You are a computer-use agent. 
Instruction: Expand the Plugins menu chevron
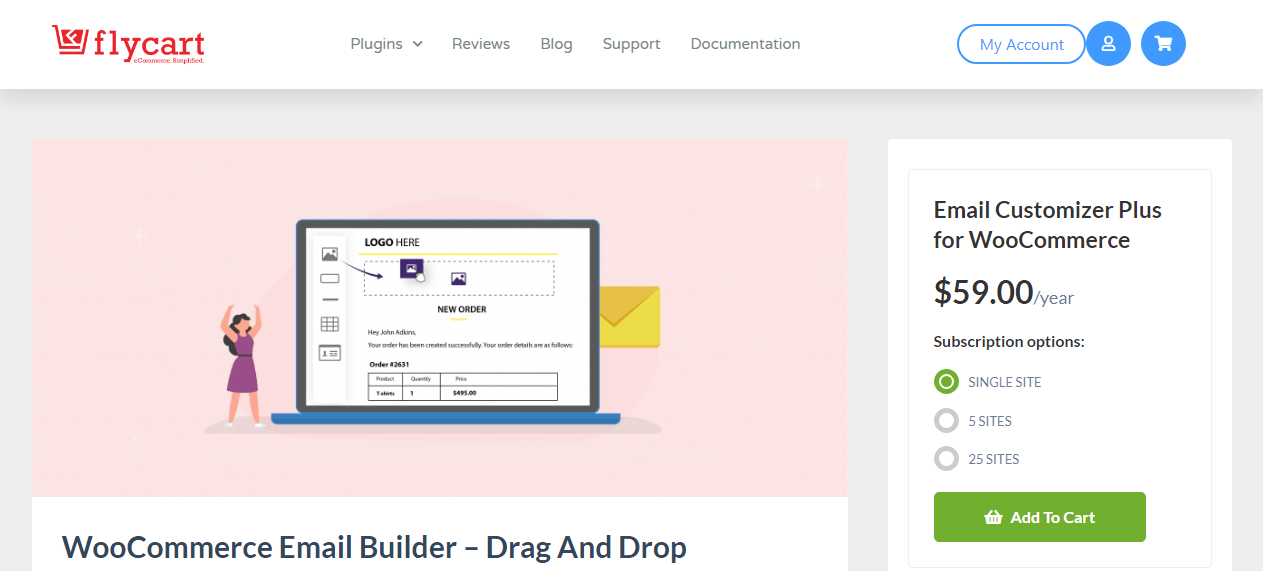click(x=417, y=44)
